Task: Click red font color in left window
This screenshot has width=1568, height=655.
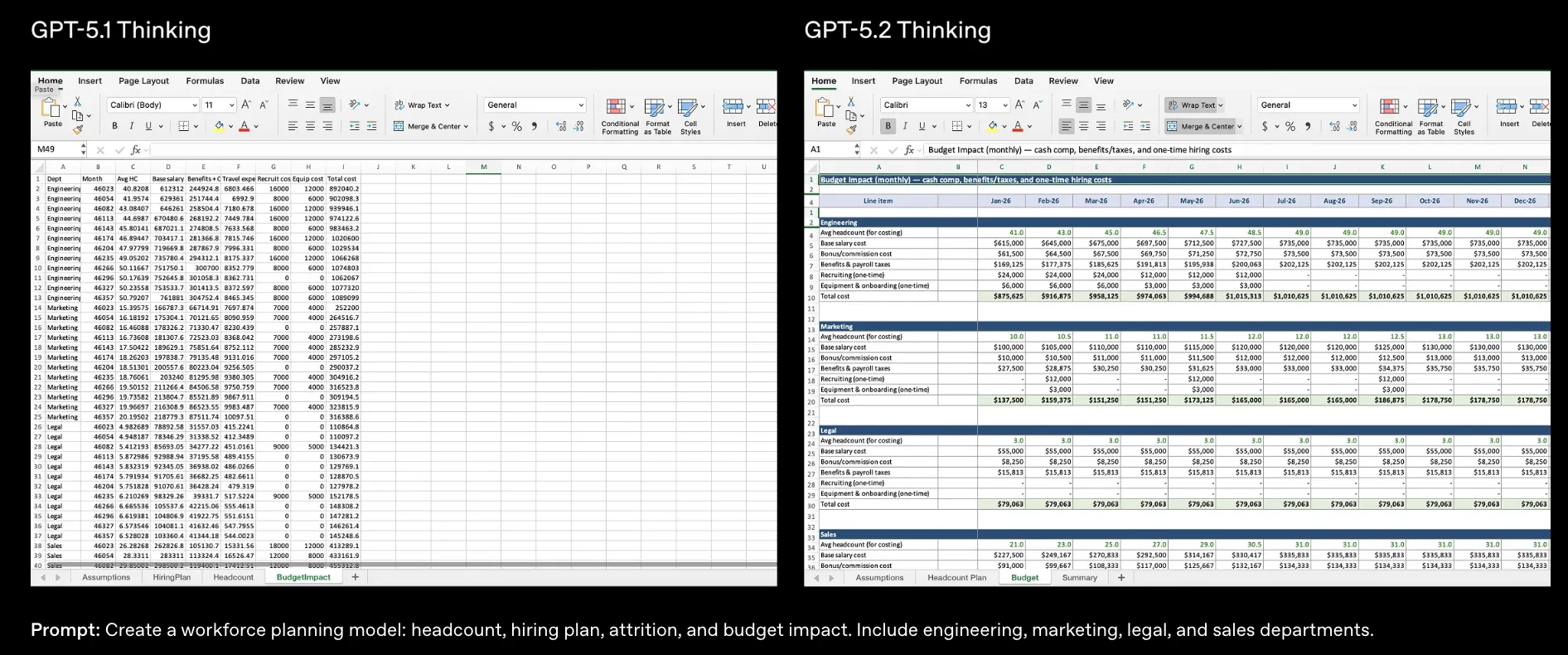Action: click(244, 126)
